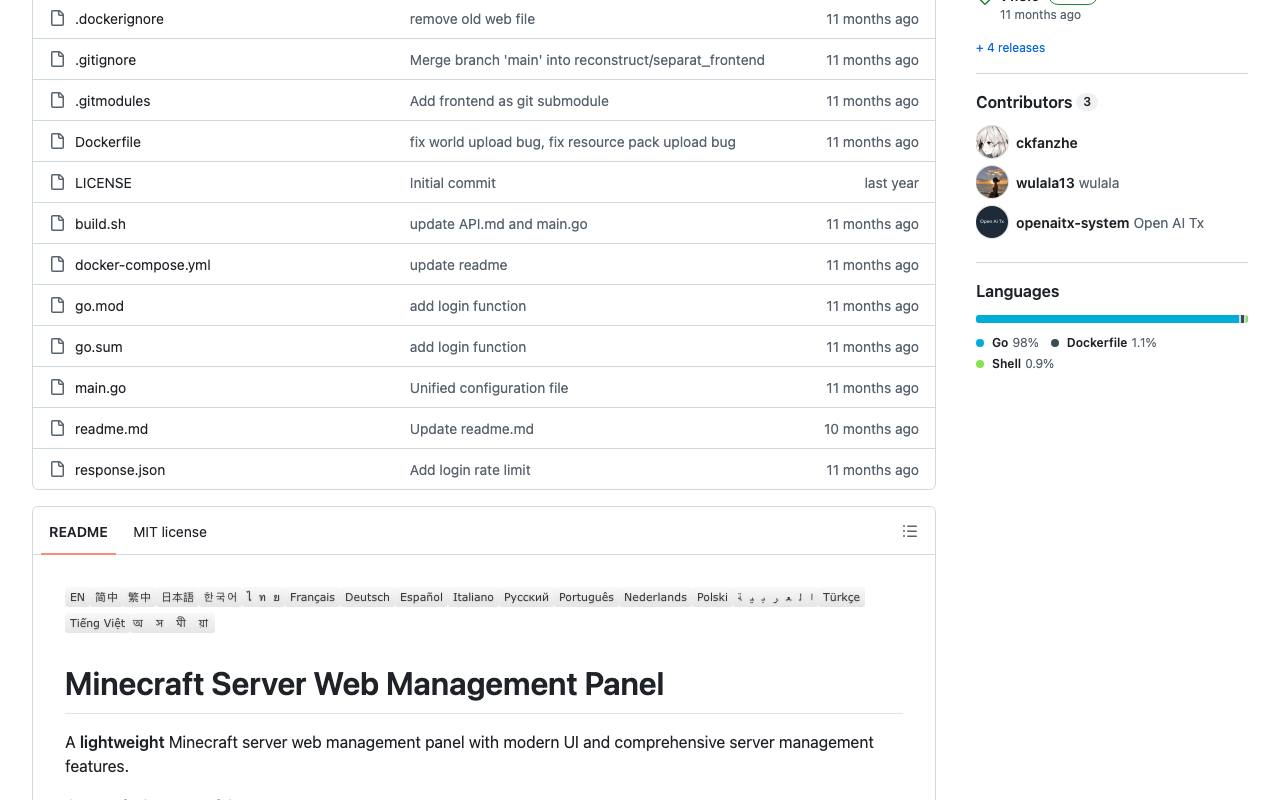1280x800 pixels.
Task: Open commit 'Update readme.md'
Action: (x=472, y=429)
